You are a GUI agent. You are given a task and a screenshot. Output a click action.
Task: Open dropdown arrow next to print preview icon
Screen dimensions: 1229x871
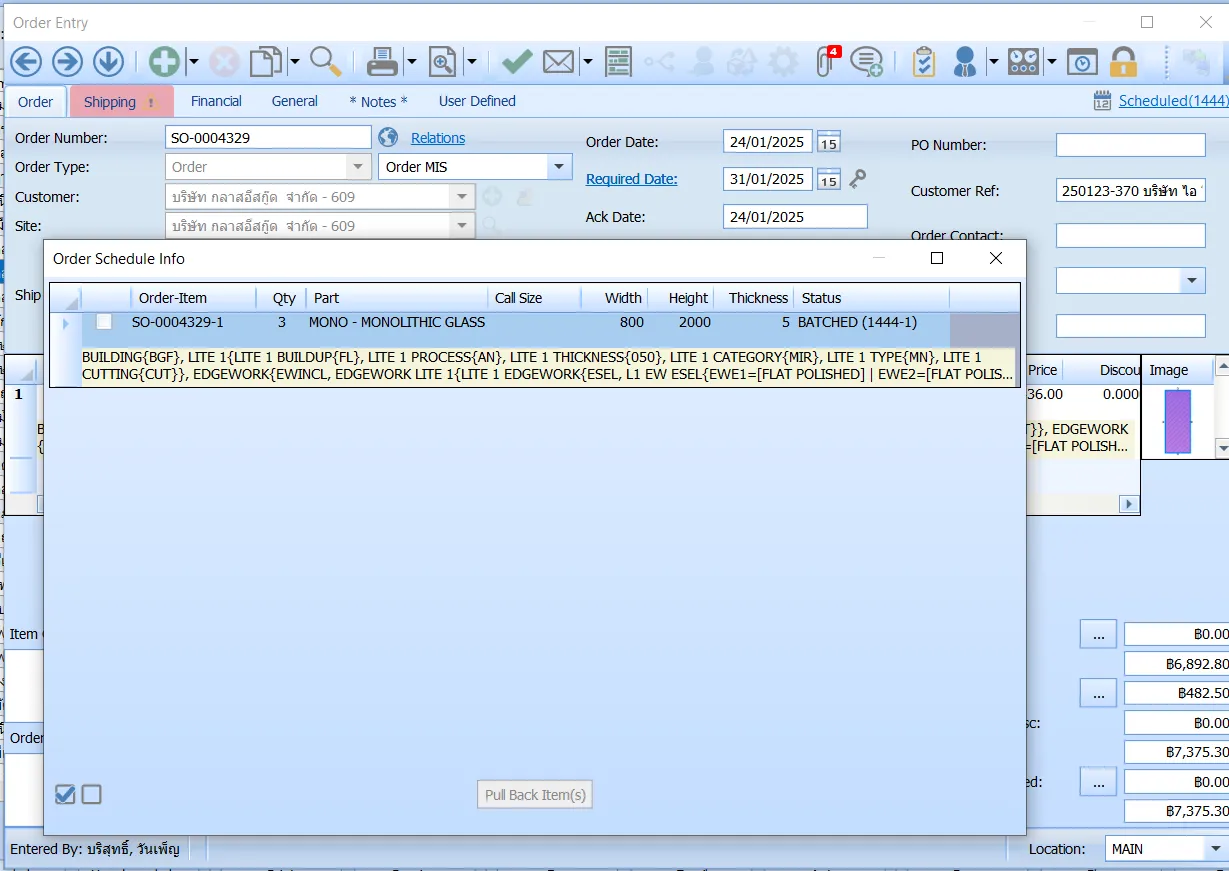tap(472, 62)
